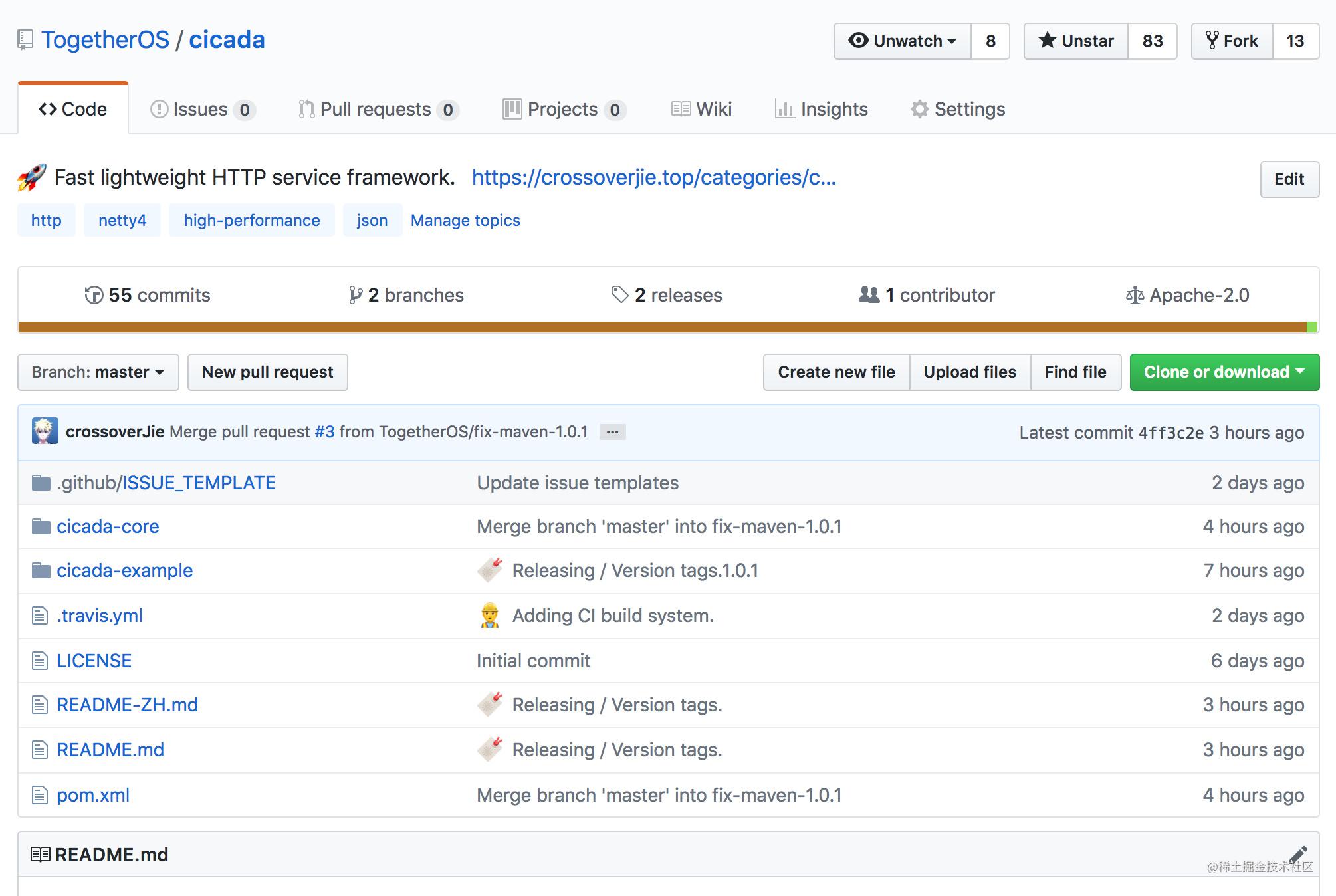Click the .travis.yml file icon

click(x=40, y=616)
